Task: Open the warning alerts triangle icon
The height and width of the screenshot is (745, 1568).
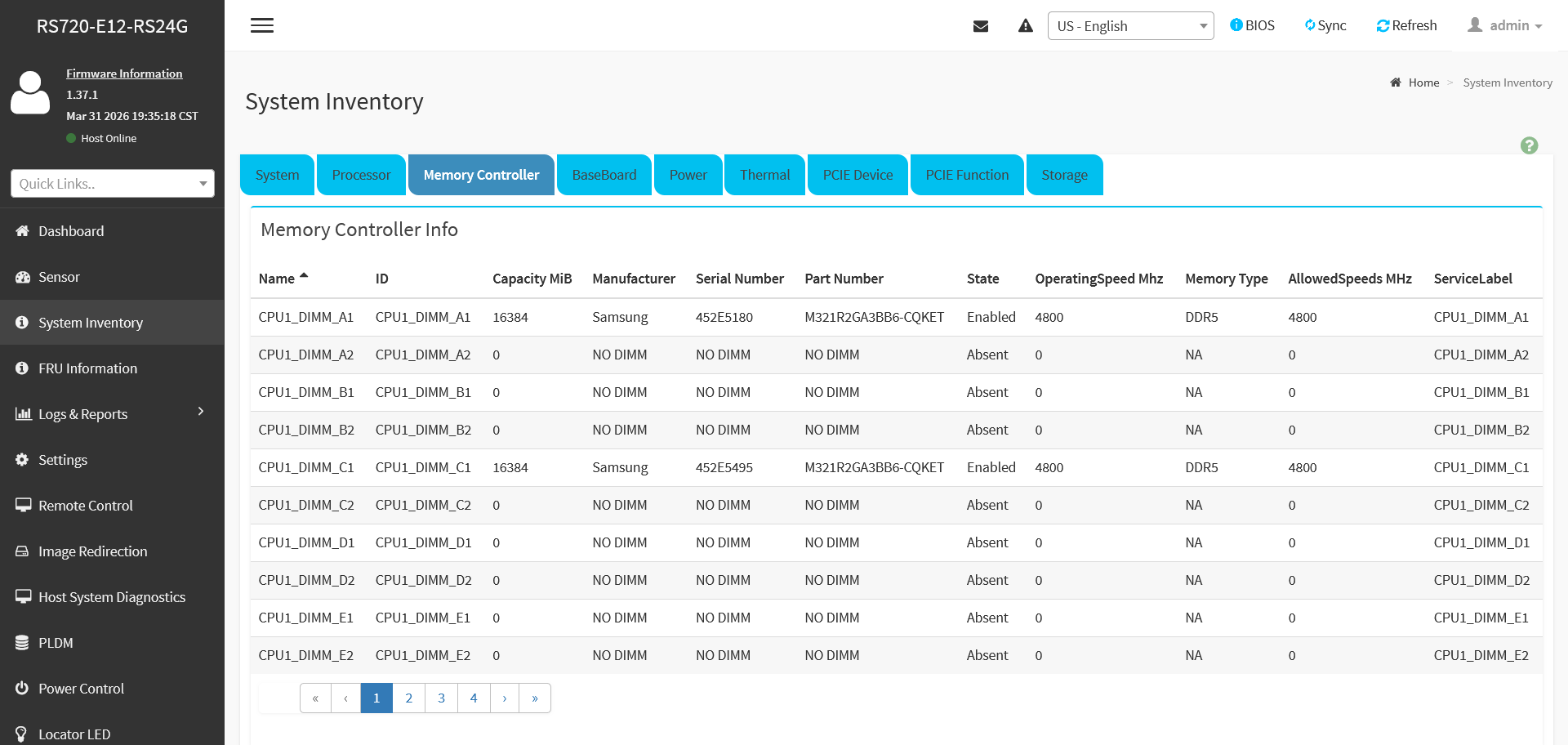Action: click(x=1026, y=26)
